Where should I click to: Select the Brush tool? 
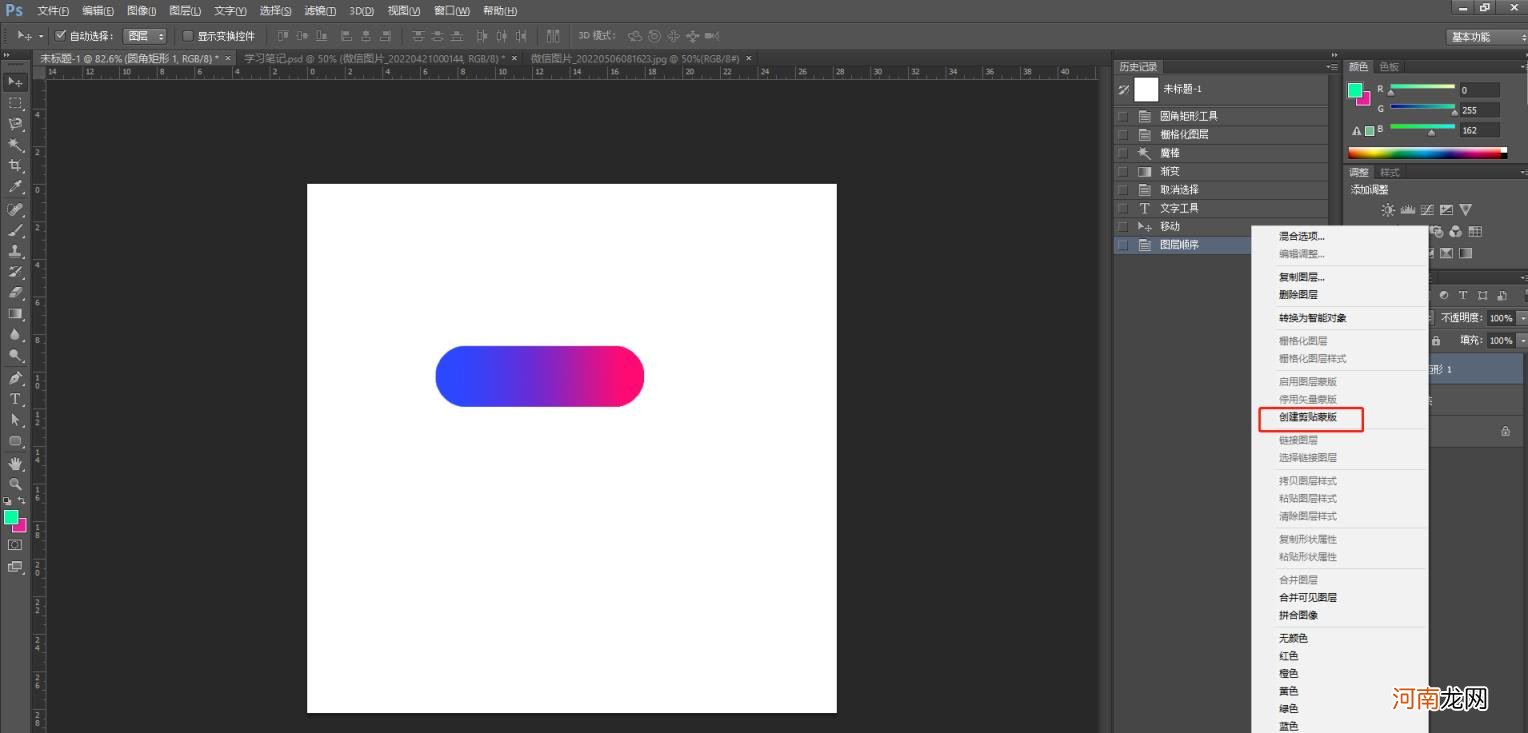pos(15,231)
